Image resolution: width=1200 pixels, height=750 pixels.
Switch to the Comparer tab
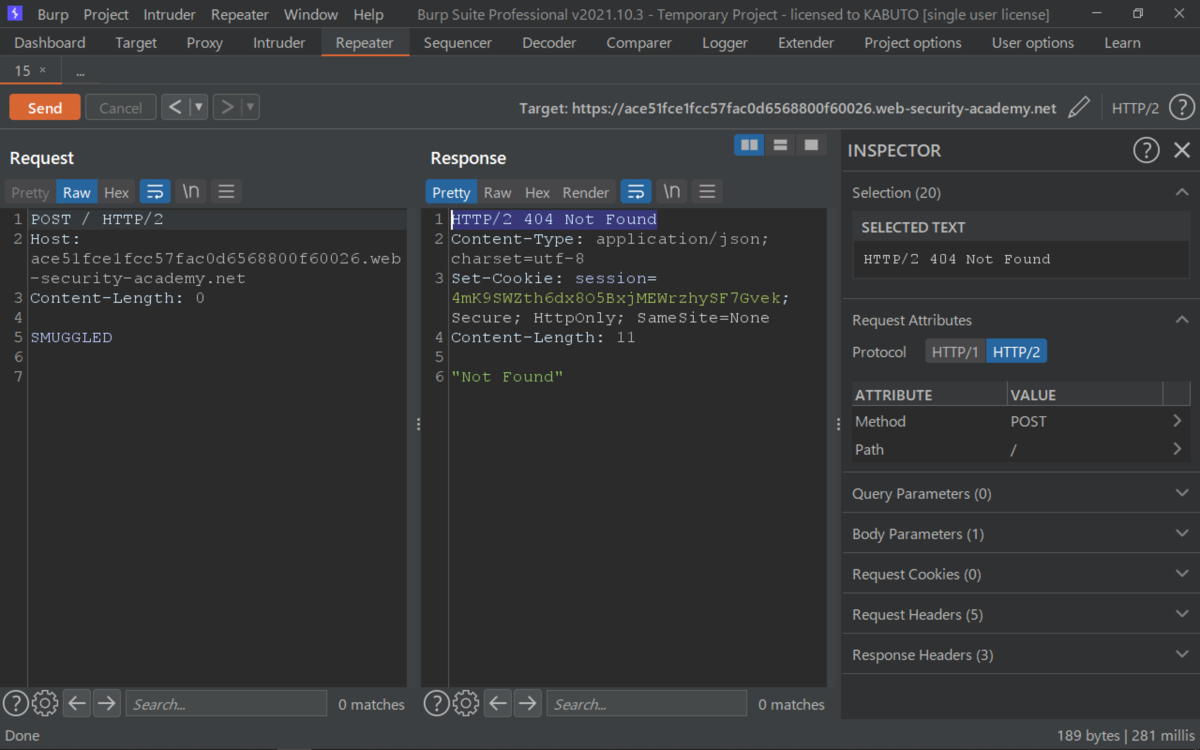pos(639,43)
